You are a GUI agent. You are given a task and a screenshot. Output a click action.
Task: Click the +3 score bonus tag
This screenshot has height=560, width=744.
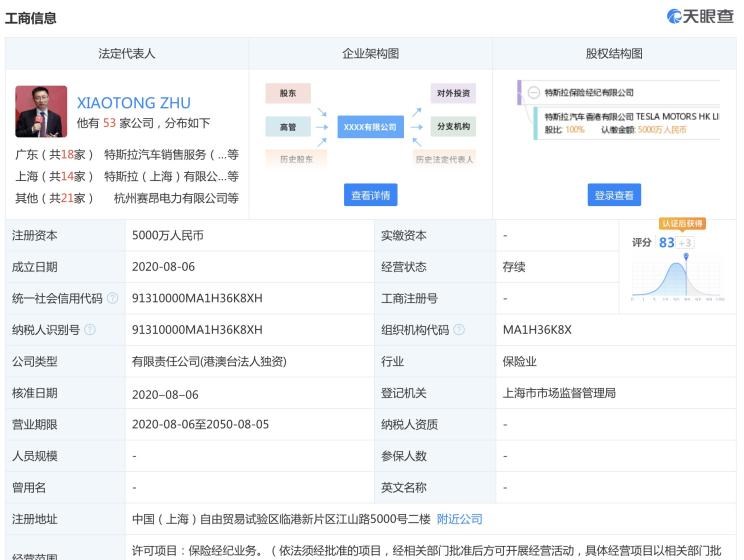pos(685,243)
